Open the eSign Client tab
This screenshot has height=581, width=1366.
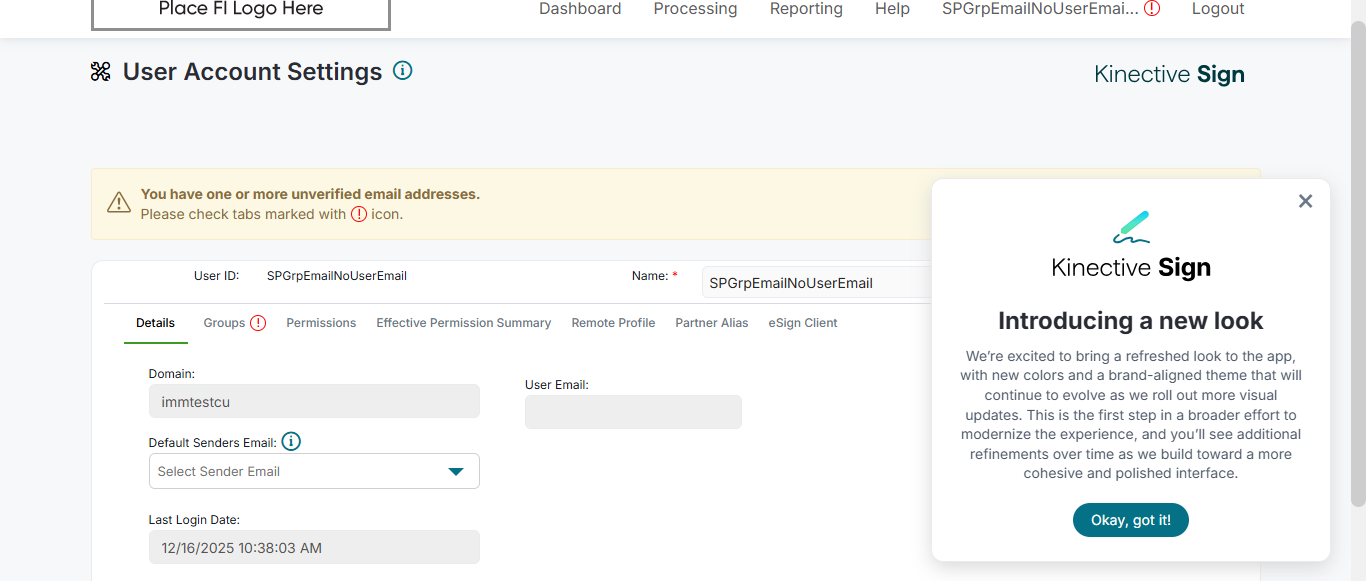[x=803, y=323]
